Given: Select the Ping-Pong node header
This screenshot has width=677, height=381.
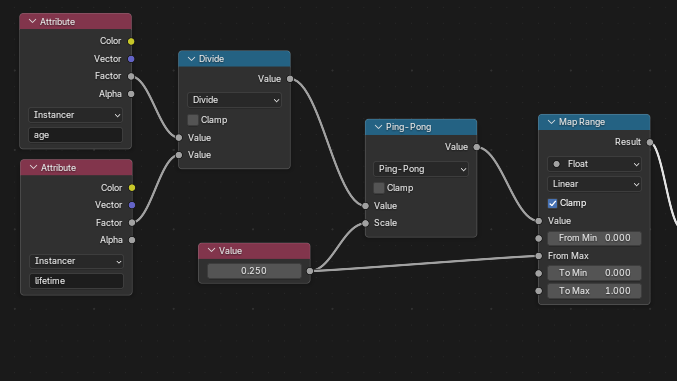Looking at the screenshot, I should tap(421, 127).
